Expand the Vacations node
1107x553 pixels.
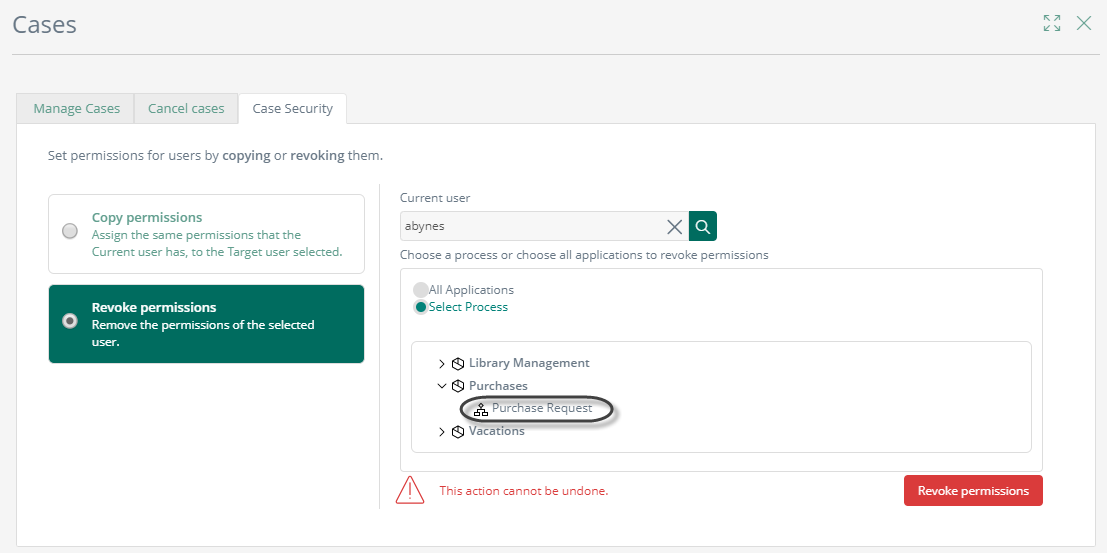pyautogui.click(x=442, y=432)
